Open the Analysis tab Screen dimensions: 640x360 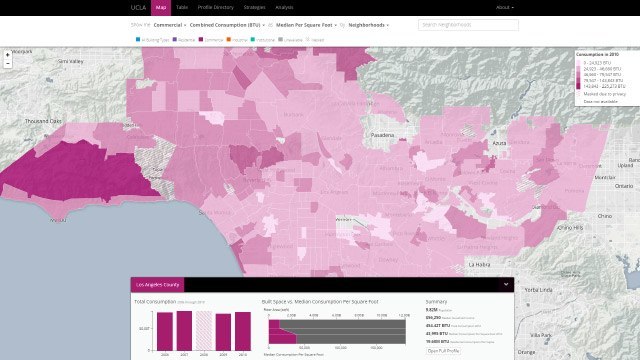[x=284, y=7]
